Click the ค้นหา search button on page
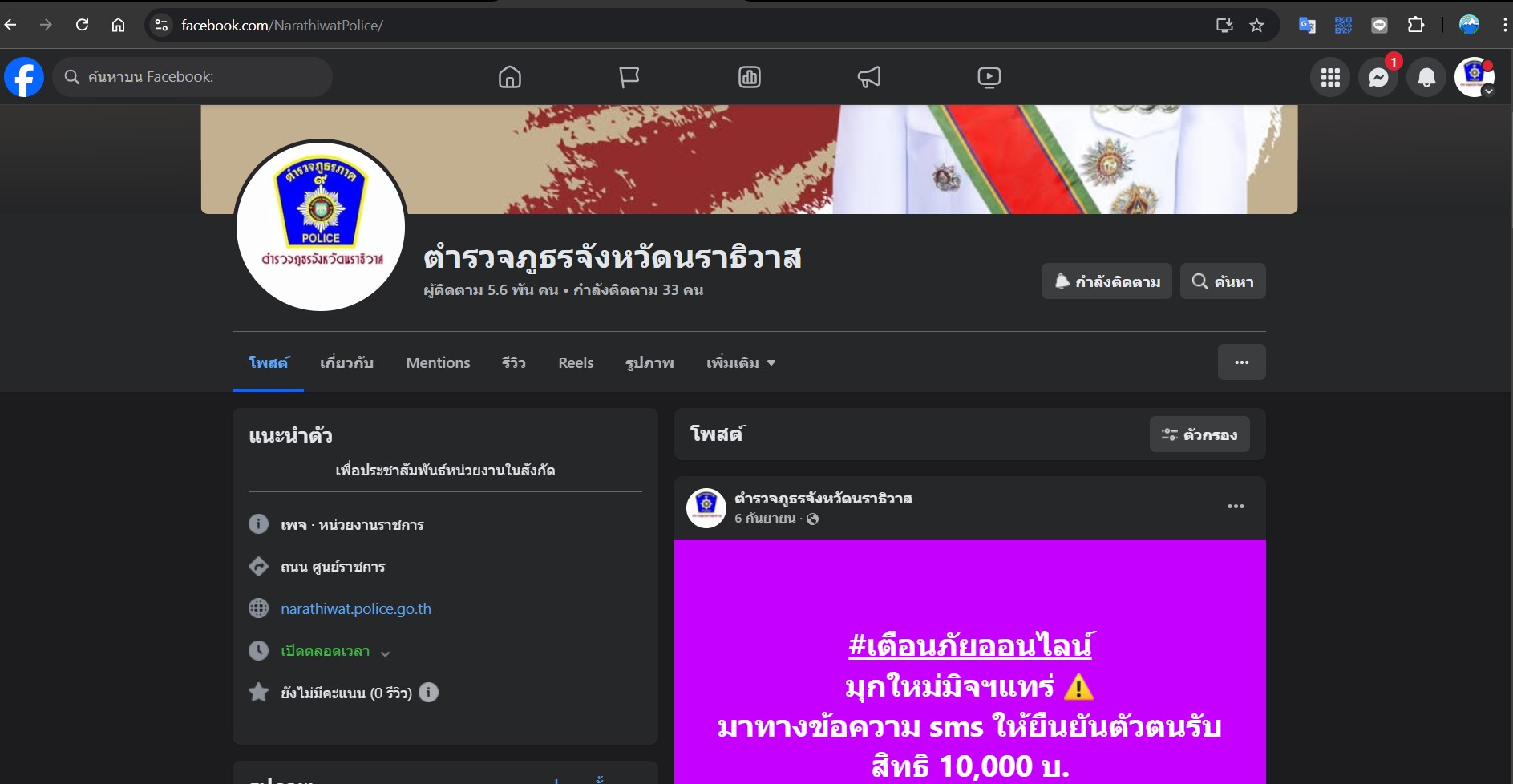Viewport: 1513px width, 784px height. tap(1222, 281)
